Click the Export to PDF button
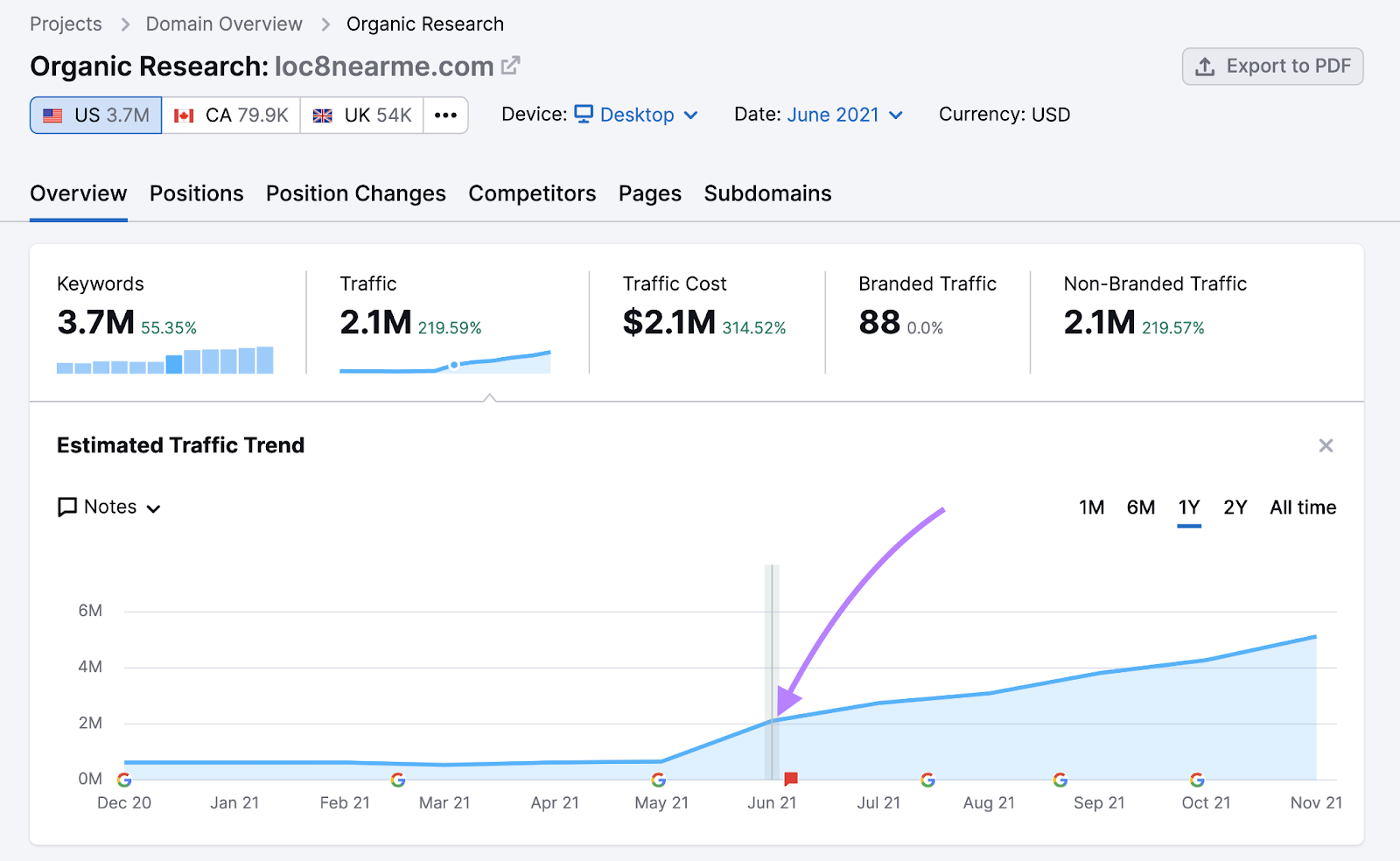 click(1272, 66)
